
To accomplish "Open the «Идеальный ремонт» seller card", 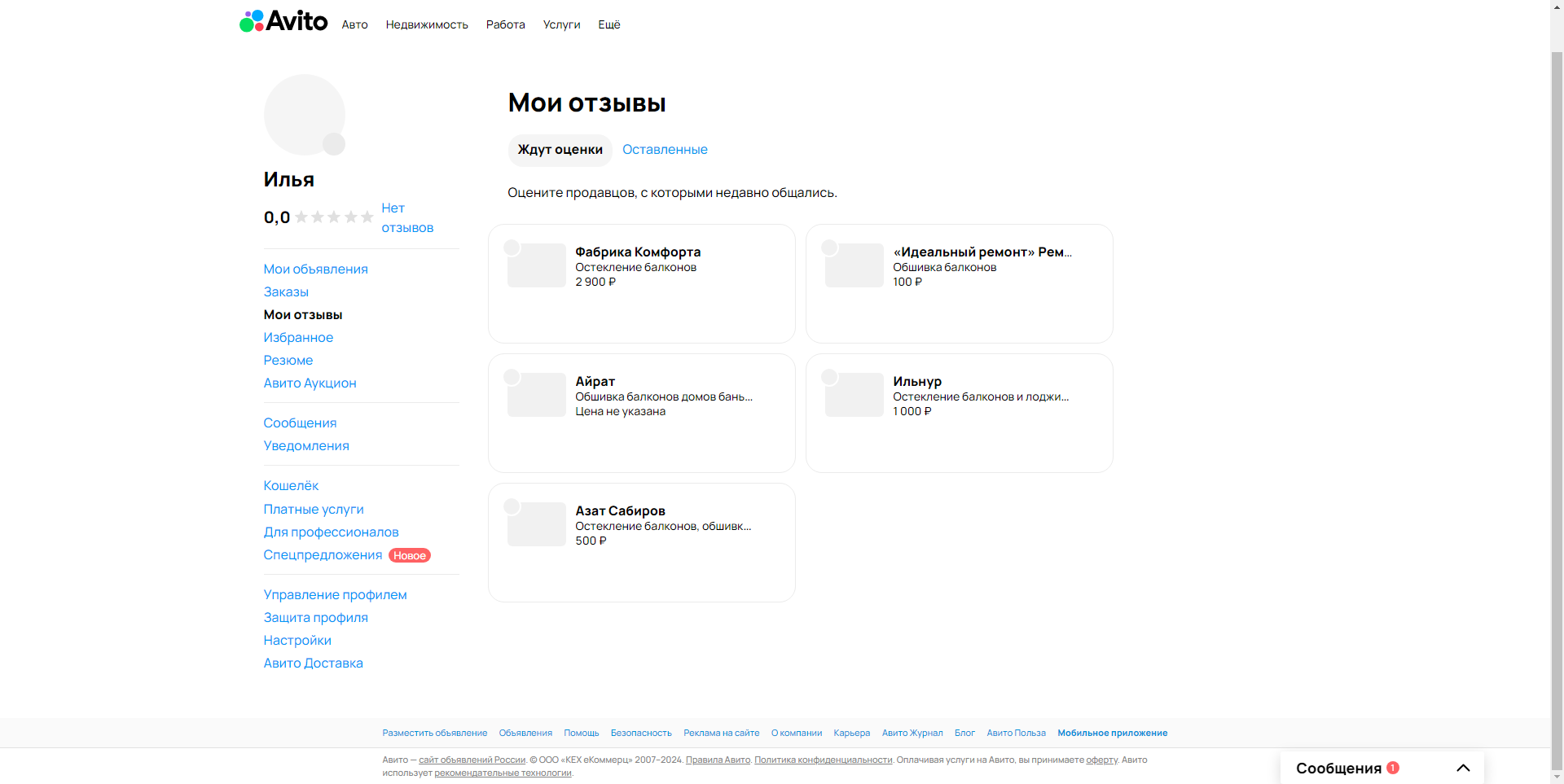I will click(960, 283).
